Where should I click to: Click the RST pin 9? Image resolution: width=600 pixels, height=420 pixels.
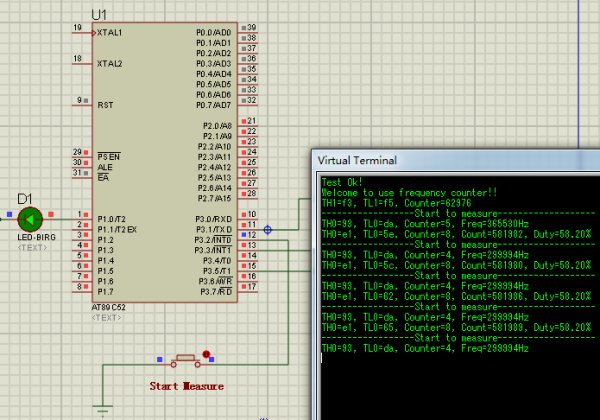pyautogui.click(x=82, y=104)
